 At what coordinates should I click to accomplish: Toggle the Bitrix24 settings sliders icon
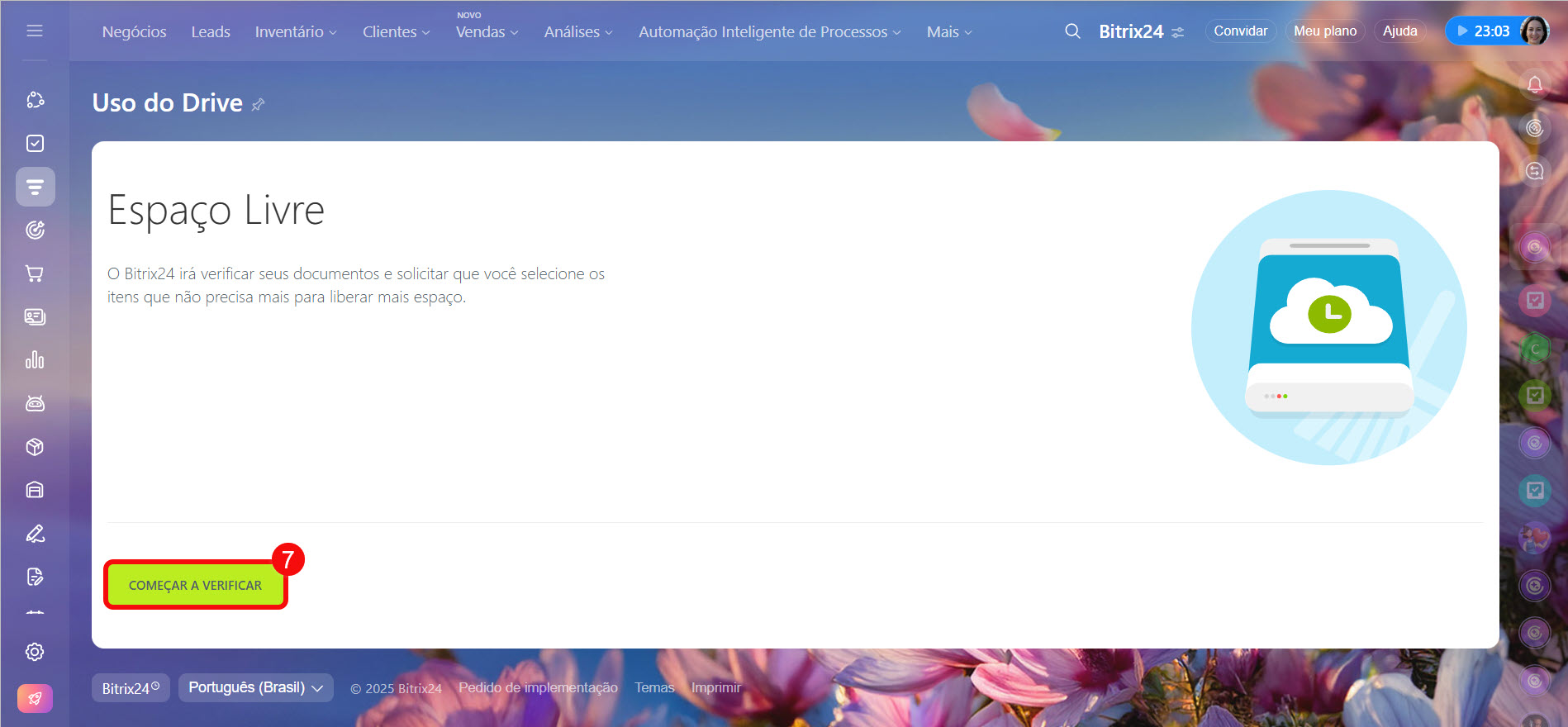pos(1178,32)
